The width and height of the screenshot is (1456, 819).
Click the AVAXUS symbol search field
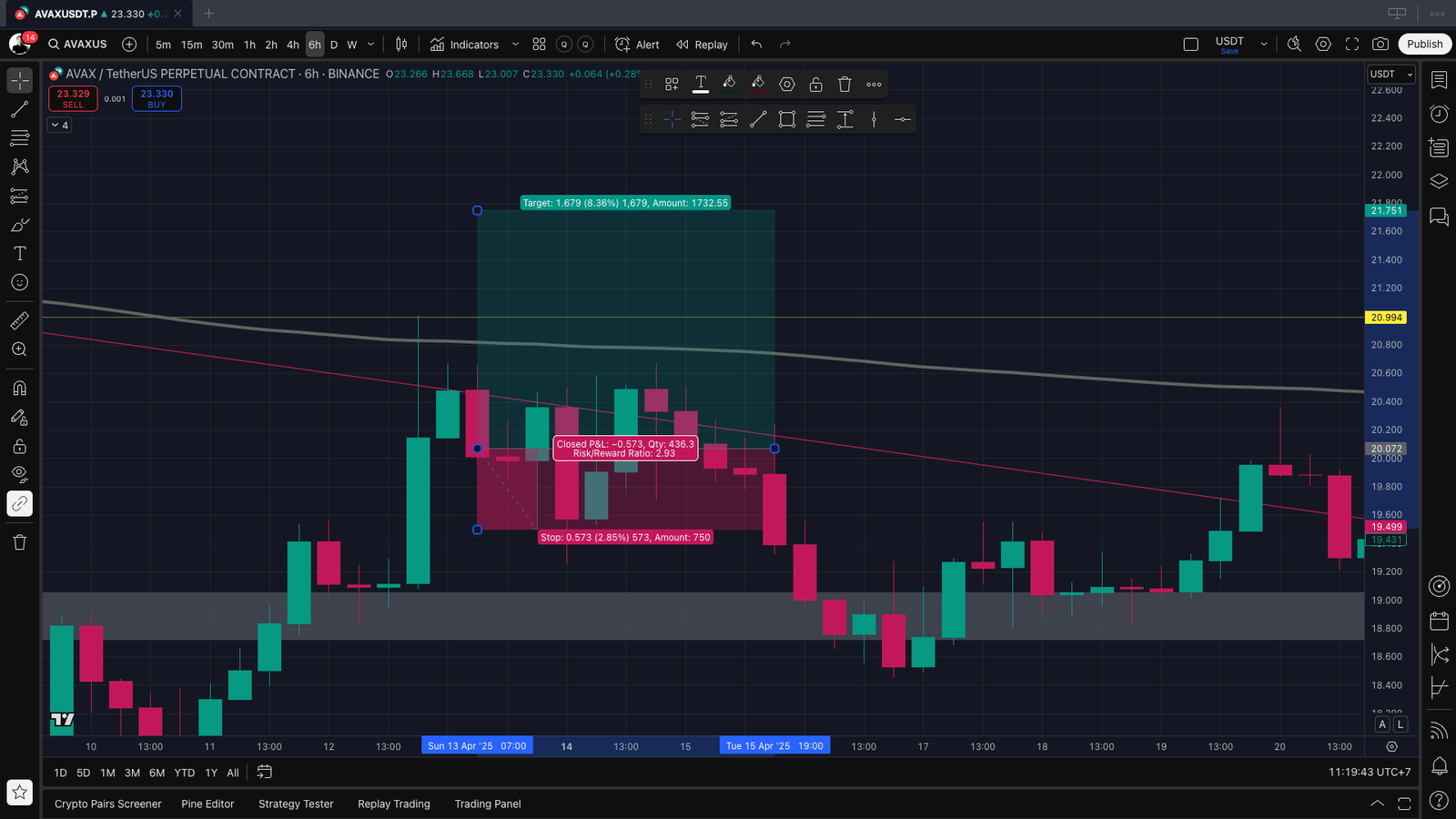point(78,44)
